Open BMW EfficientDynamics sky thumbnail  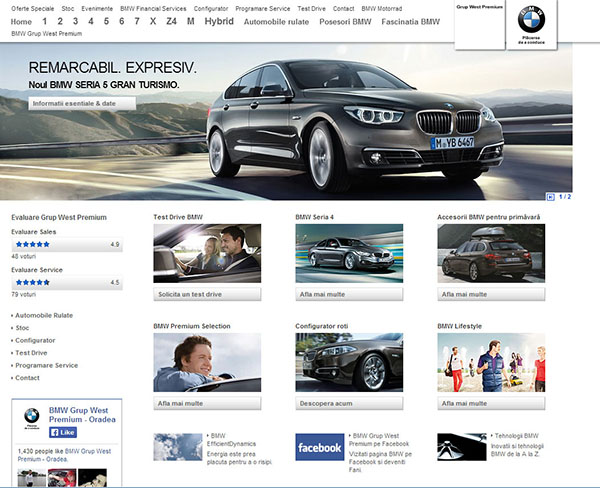pos(178,447)
